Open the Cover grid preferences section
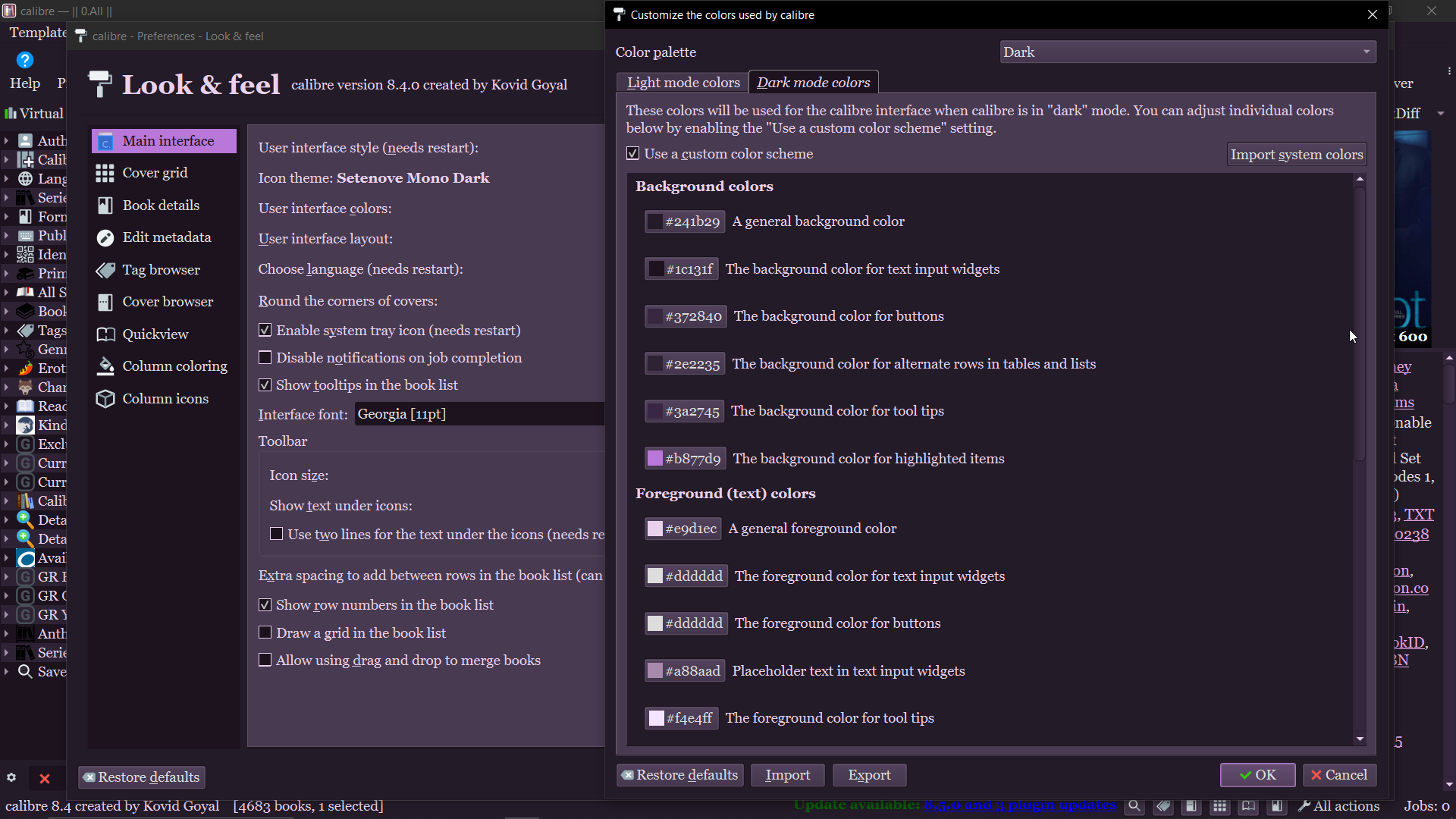This screenshot has width=1456, height=819. tap(155, 173)
